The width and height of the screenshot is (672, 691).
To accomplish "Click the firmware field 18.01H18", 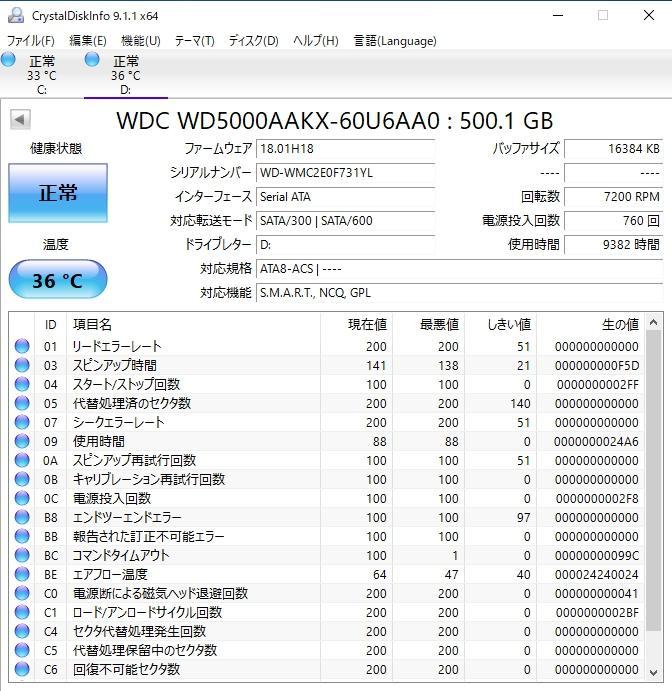I will pos(345,149).
